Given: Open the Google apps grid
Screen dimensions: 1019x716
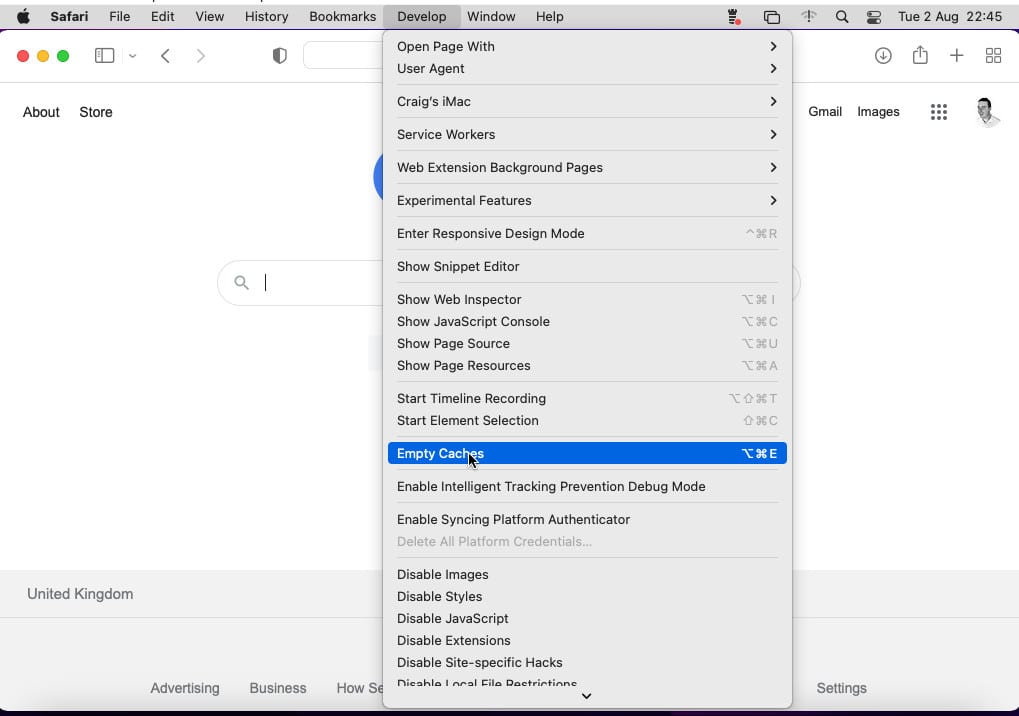Looking at the screenshot, I should (x=938, y=112).
